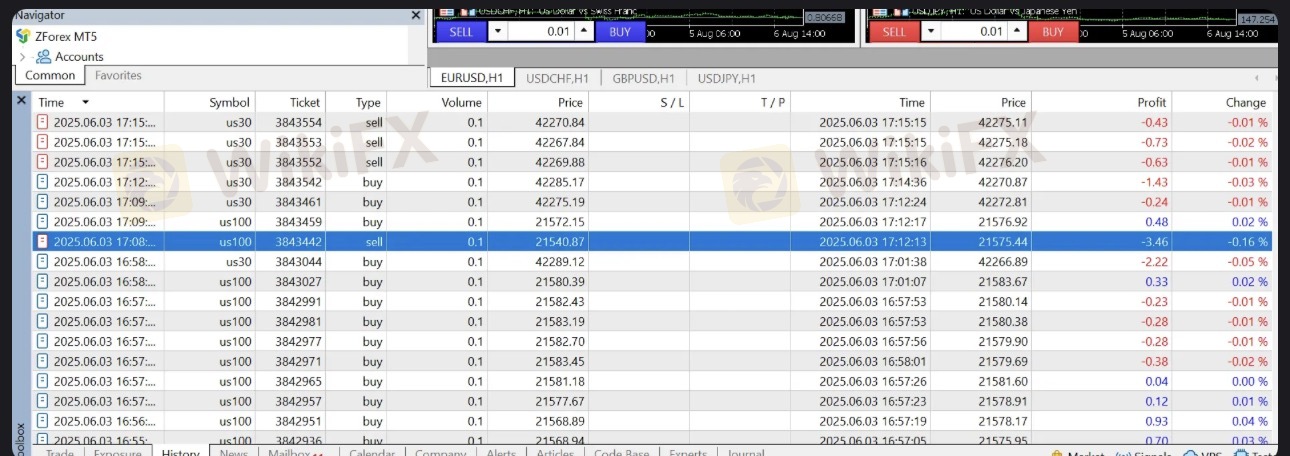
Task: Click the ZForex MT5 logo icon
Action: [x=23, y=36]
